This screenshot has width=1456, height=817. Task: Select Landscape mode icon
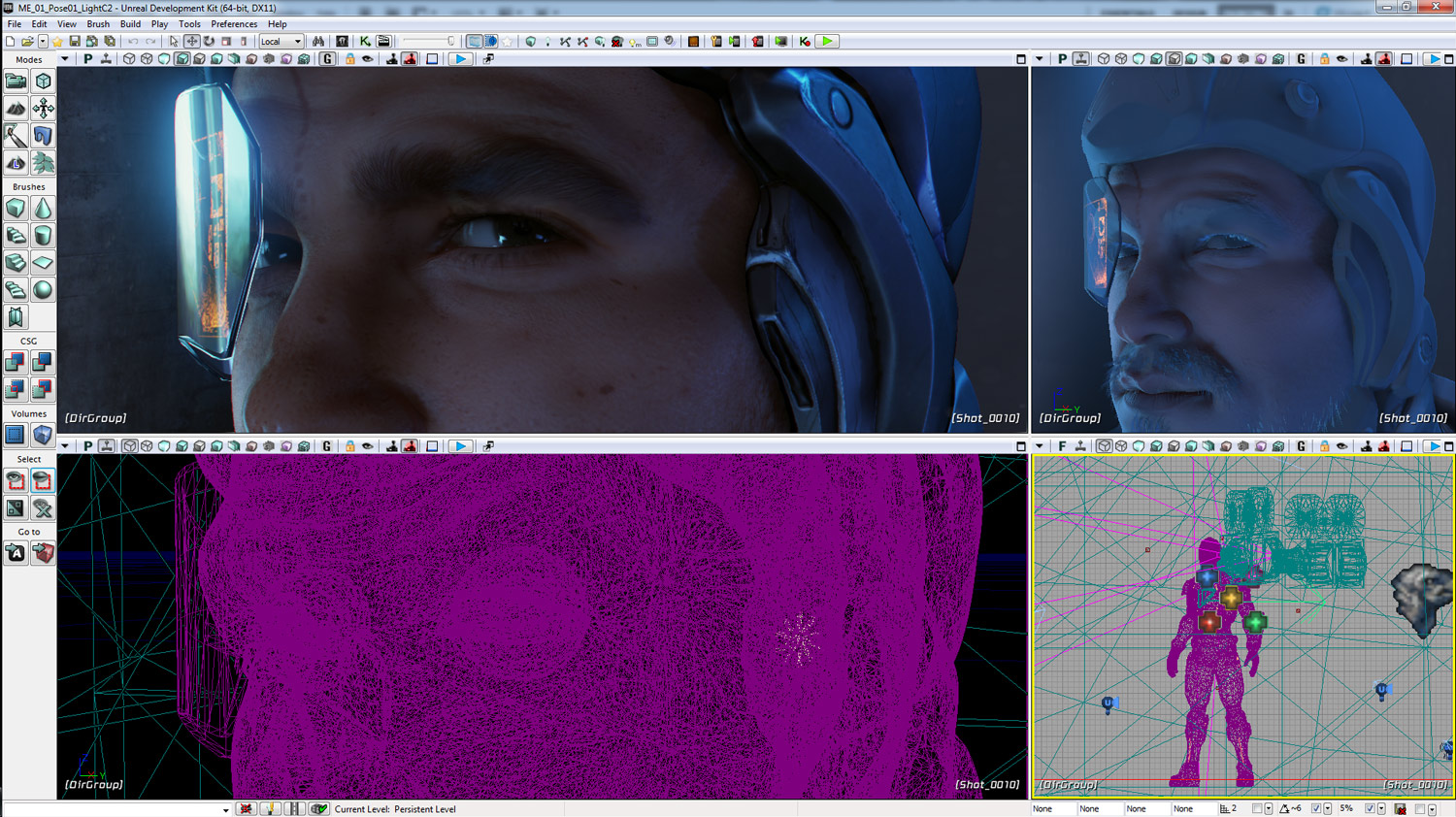(16, 163)
